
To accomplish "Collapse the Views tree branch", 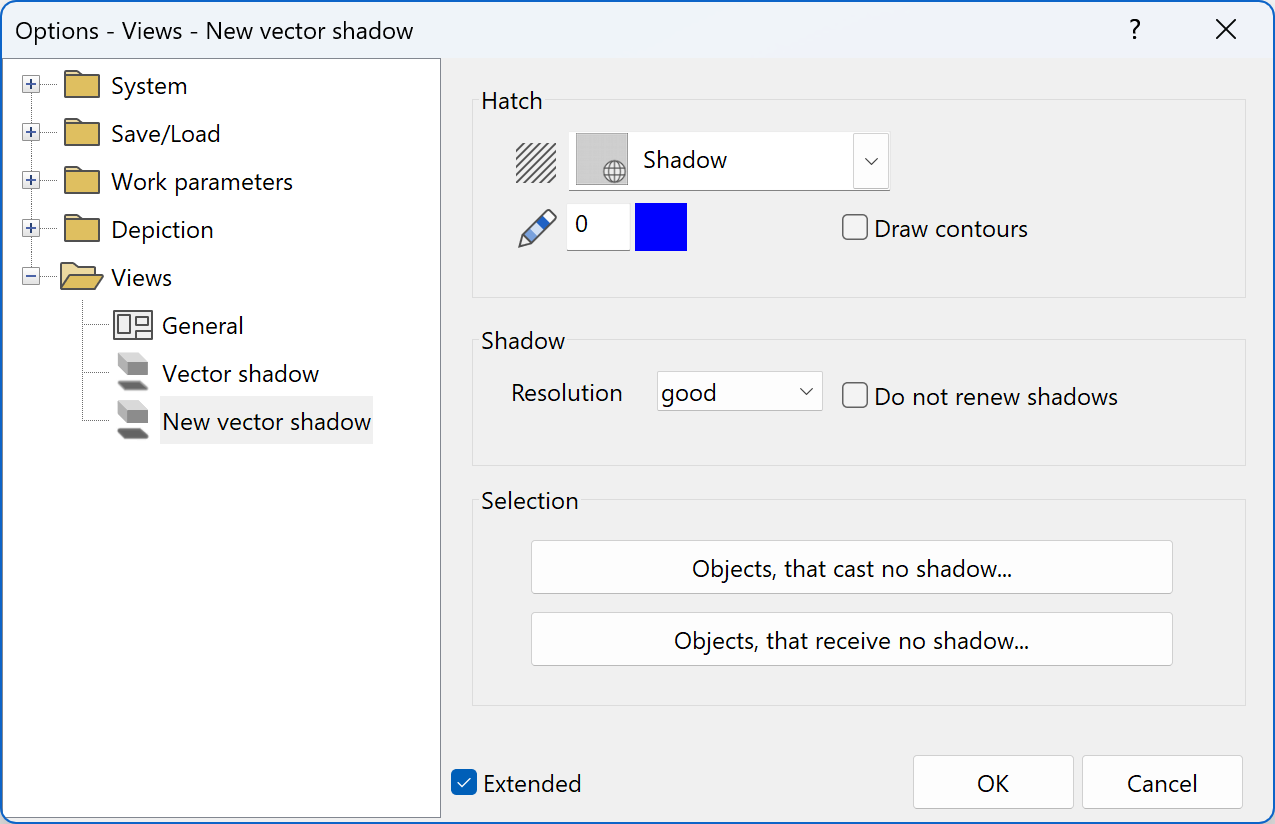I will point(31,277).
